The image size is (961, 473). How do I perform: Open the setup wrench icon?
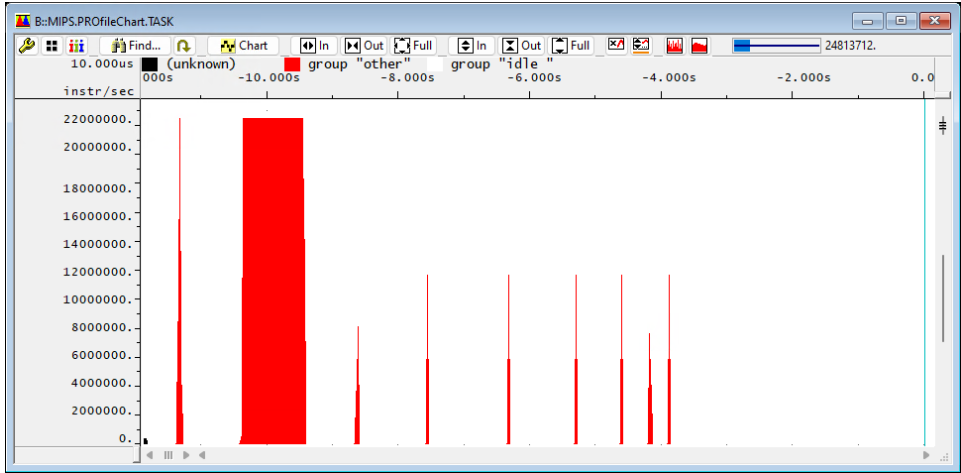(x=28, y=46)
